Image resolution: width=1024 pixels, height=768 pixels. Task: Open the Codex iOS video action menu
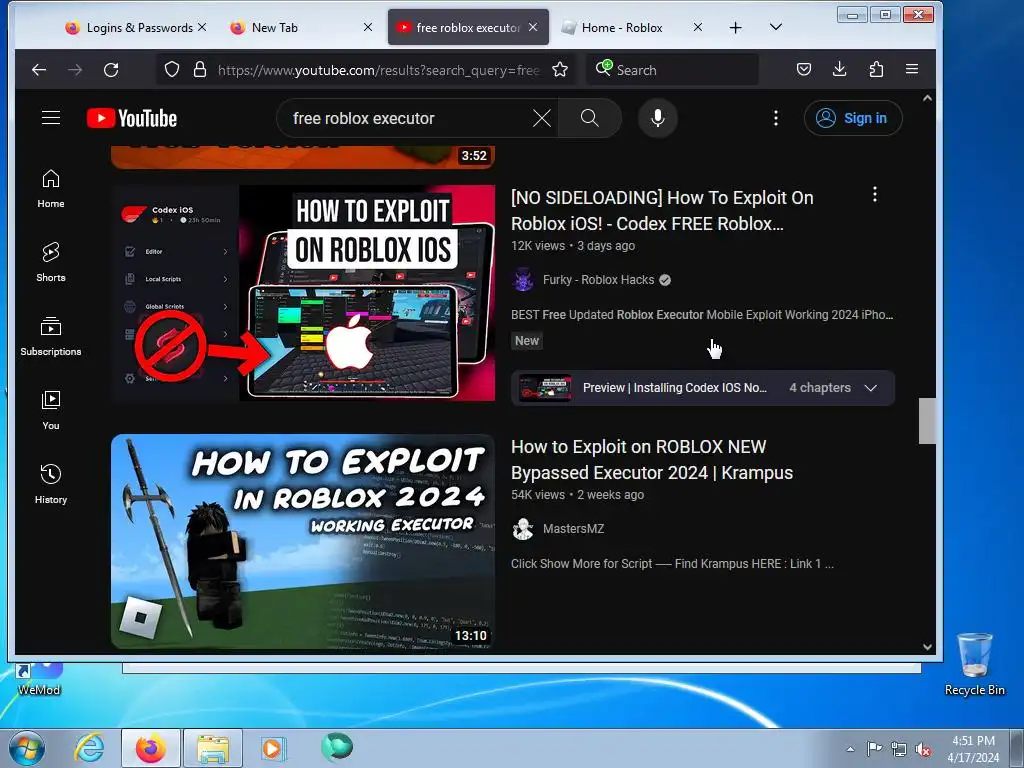pyautogui.click(x=875, y=194)
